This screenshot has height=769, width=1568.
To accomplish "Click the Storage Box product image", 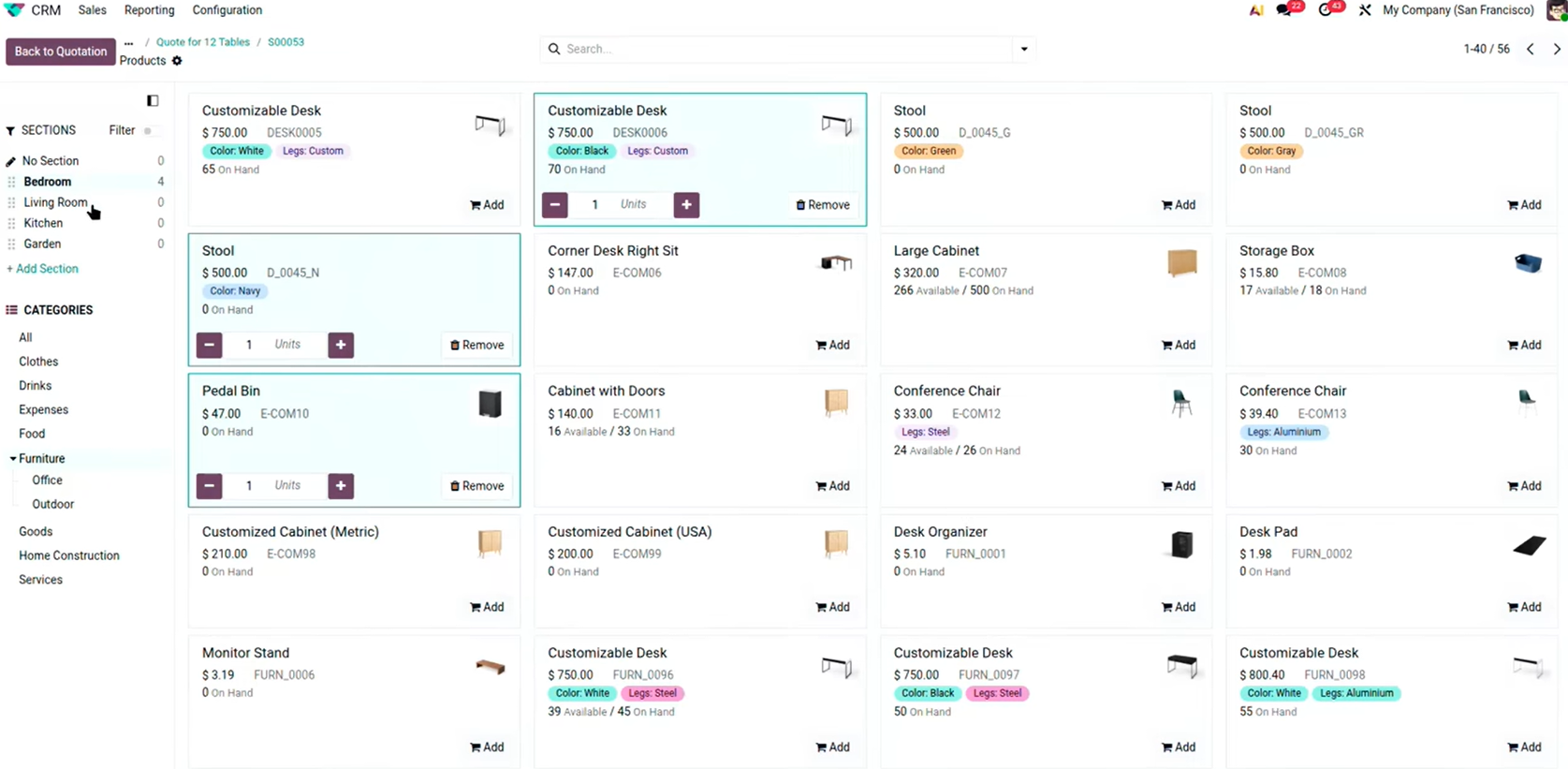I will 1528,263.
